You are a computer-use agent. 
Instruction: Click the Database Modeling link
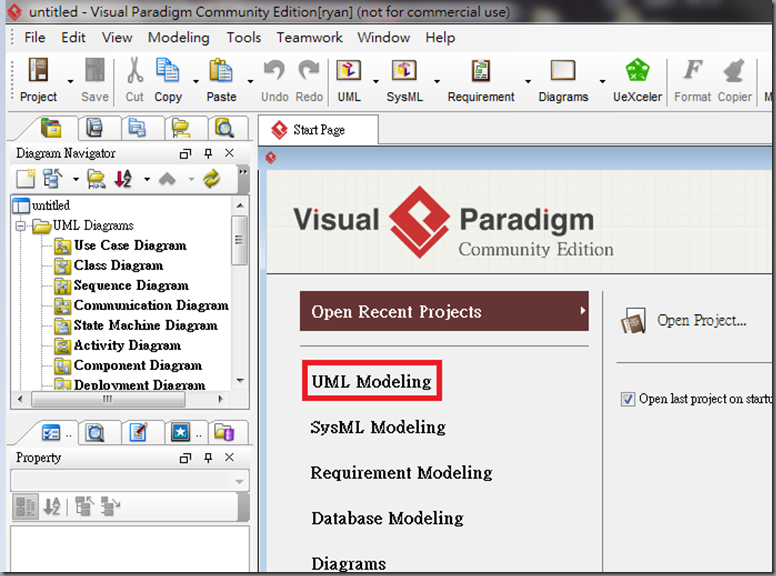388,518
